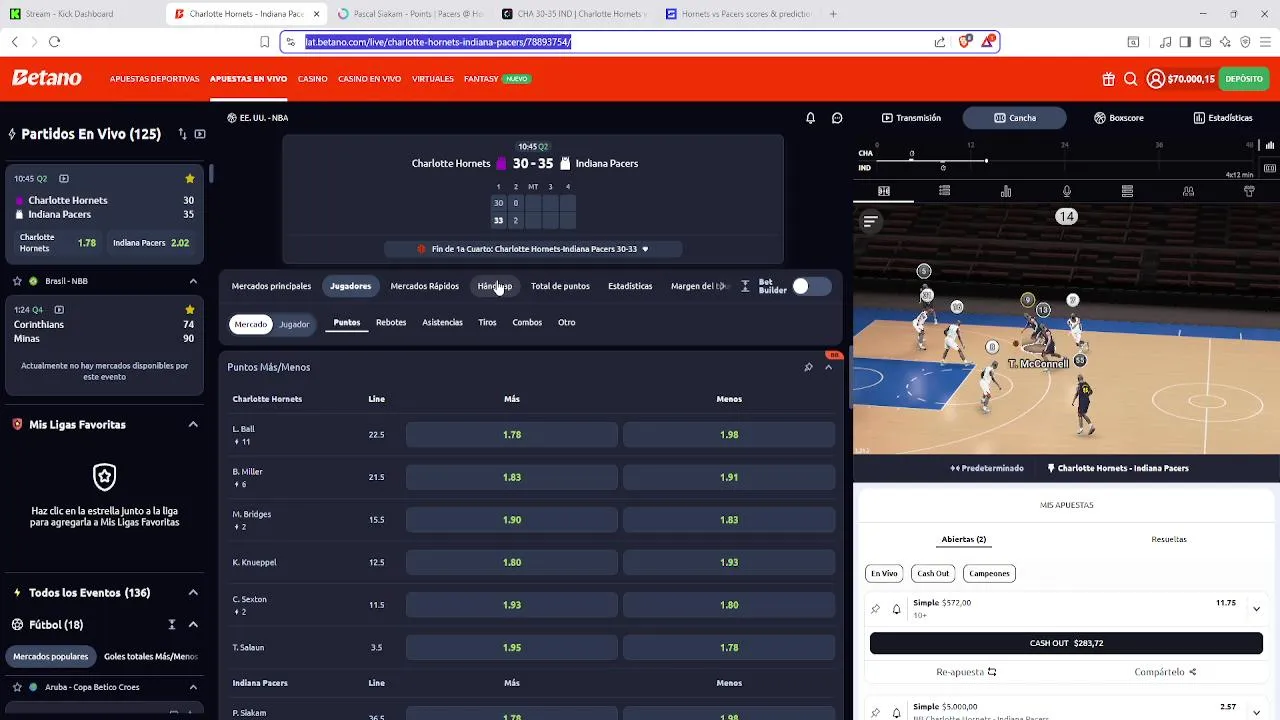Bet L. Ball over 22.5 at 1.78
Image resolution: width=1280 pixels, height=720 pixels.
point(512,435)
